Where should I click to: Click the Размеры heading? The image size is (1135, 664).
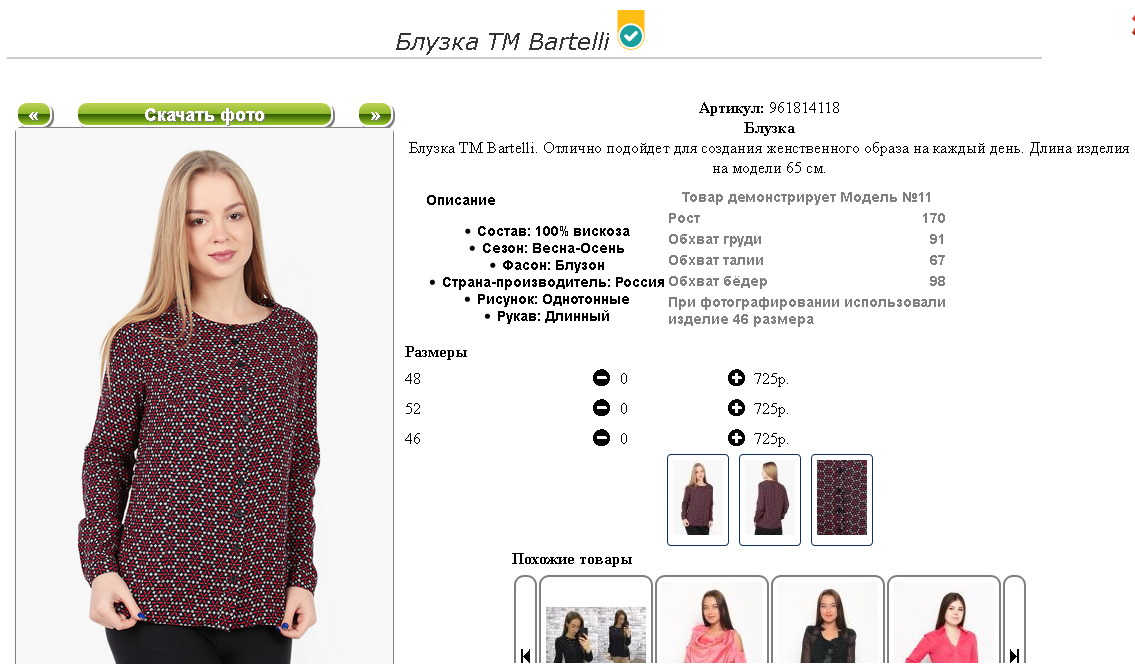click(x=436, y=353)
